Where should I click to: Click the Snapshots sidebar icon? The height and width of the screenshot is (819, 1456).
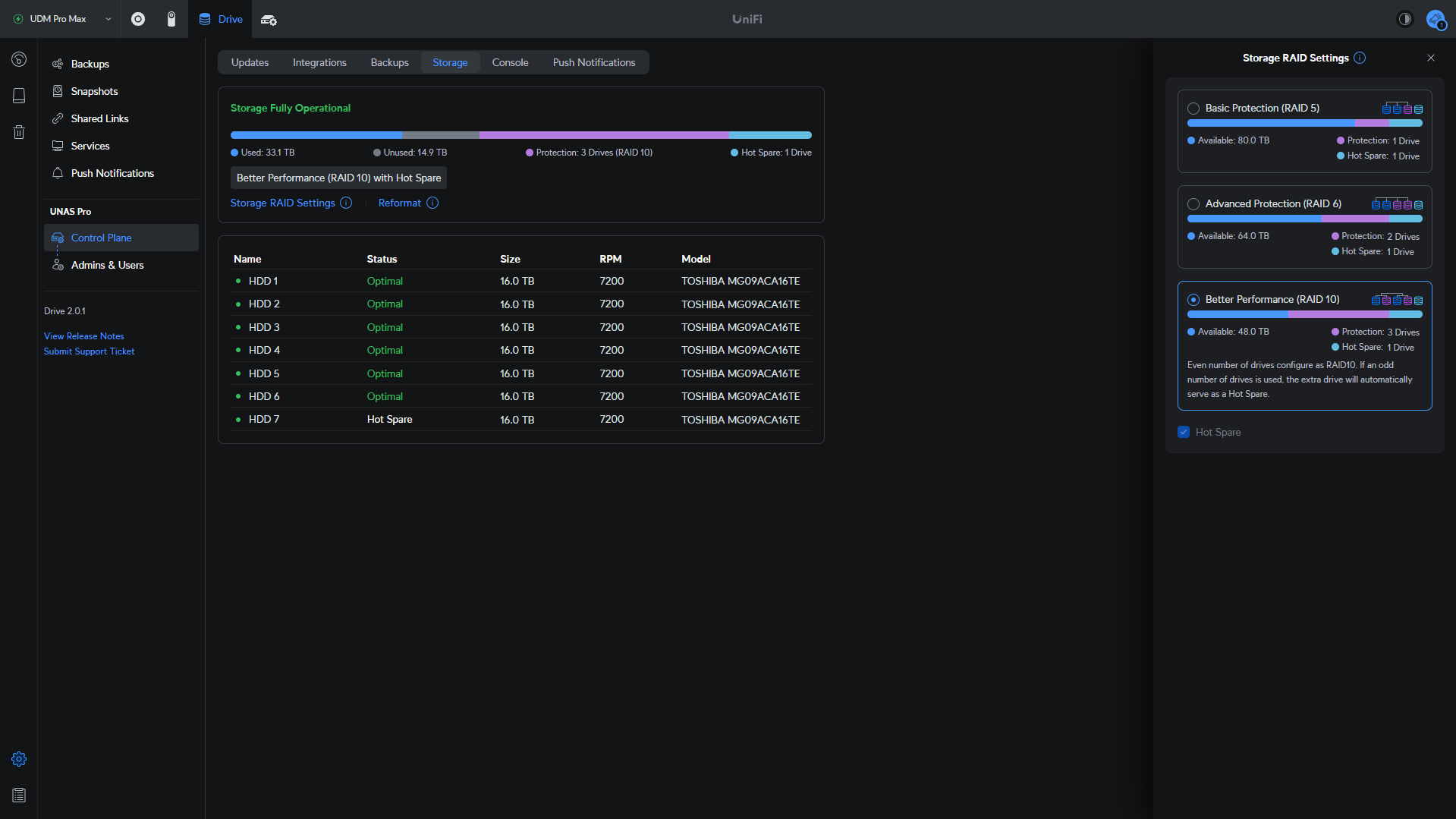point(58,91)
